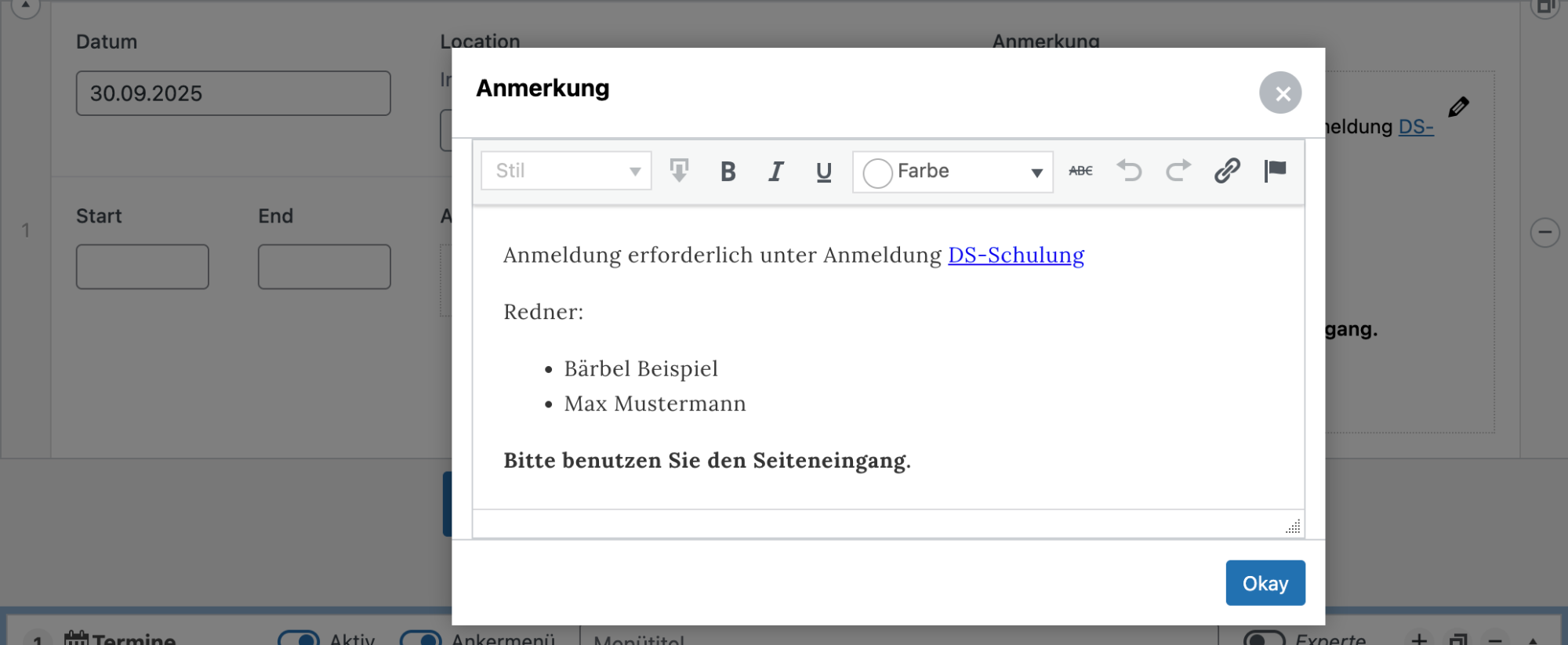
Task: Toggle bold formatting in editor toolbar
Action: tap(728, 171)
